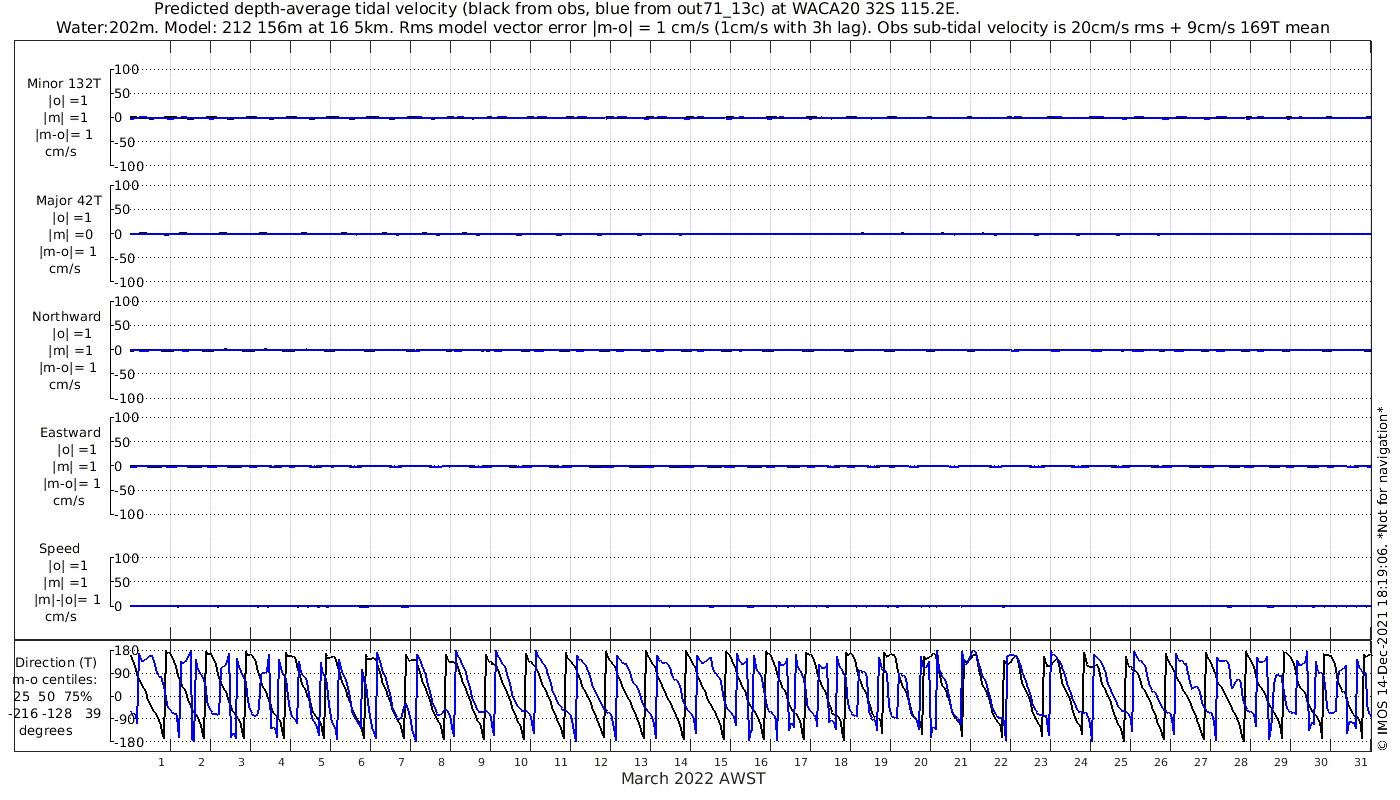Select day 13 on the date axis
This screenshot has width=1400, height=800.
641,762
